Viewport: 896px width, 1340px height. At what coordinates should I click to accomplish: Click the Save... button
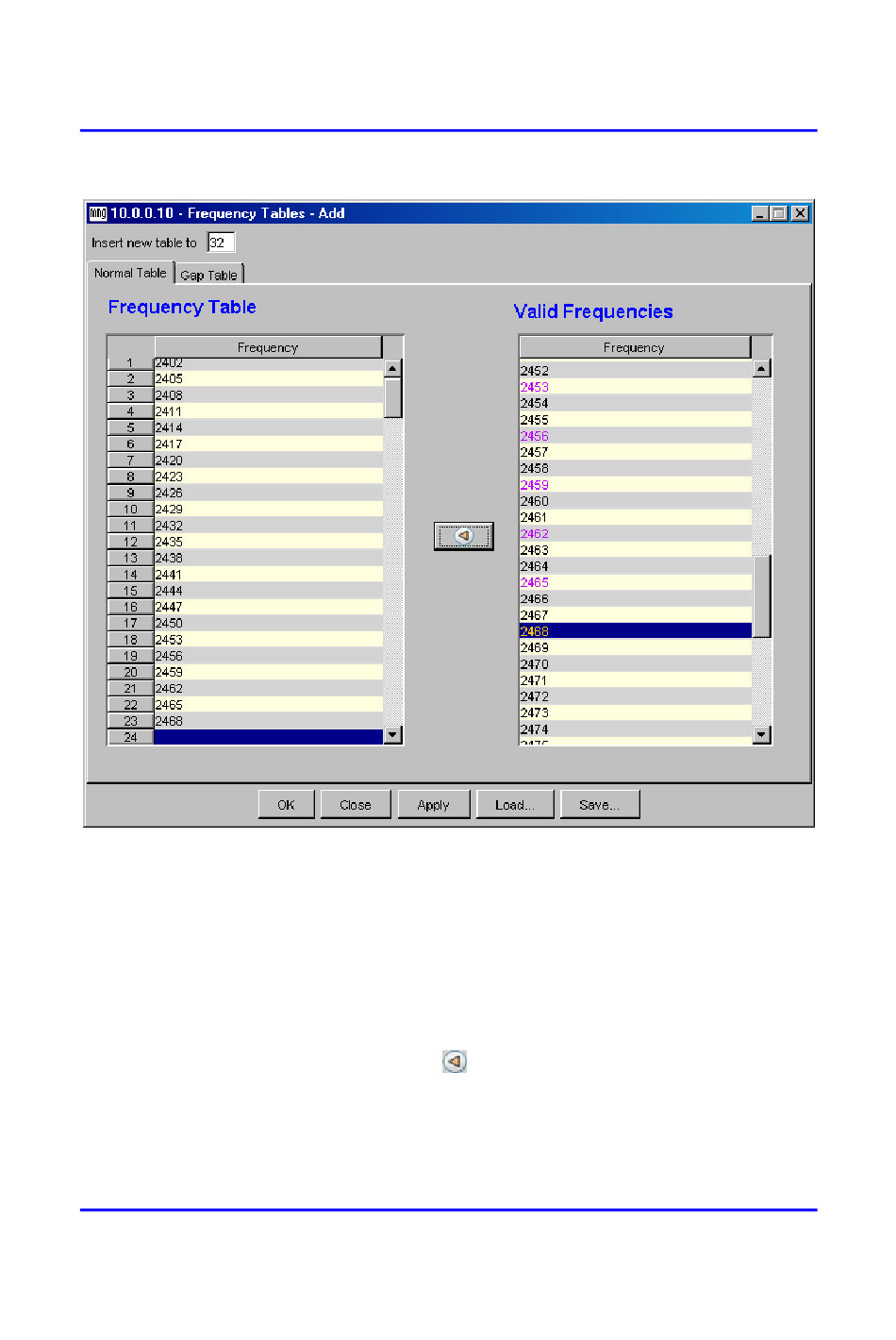599,805
